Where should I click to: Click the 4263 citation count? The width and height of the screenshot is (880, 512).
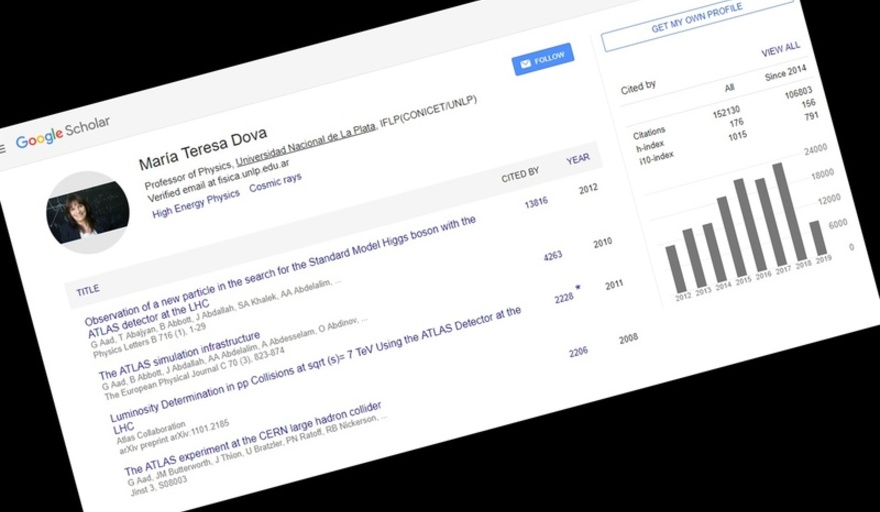pos(553,256)
